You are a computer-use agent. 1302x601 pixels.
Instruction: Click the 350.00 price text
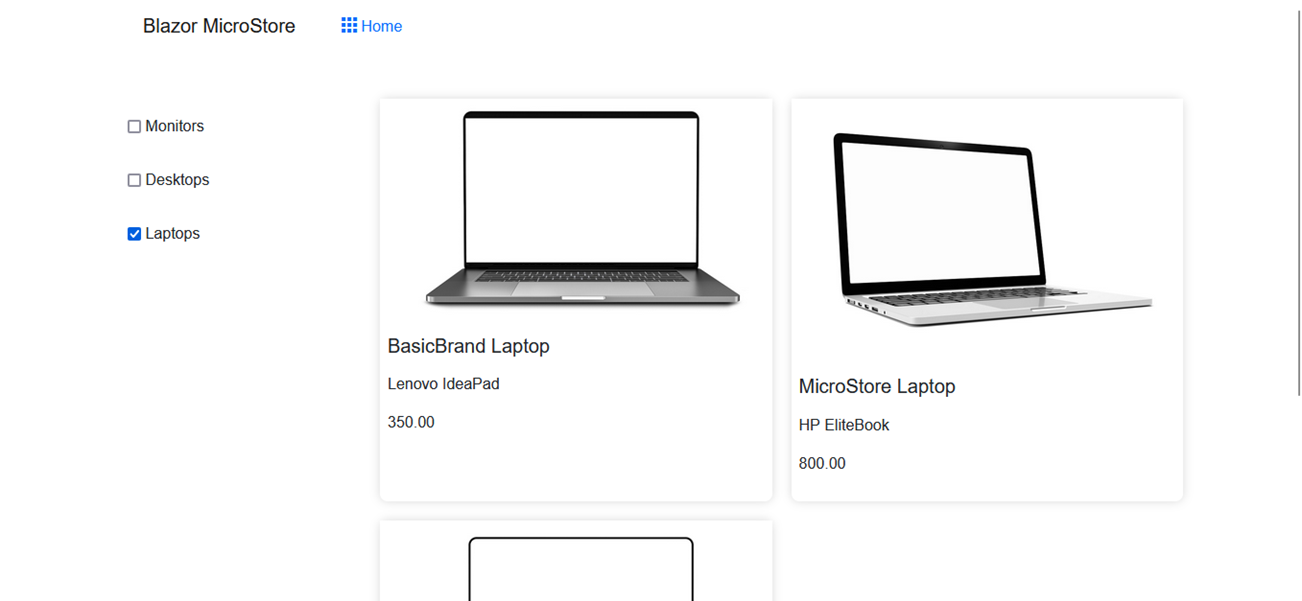[411, 422]
